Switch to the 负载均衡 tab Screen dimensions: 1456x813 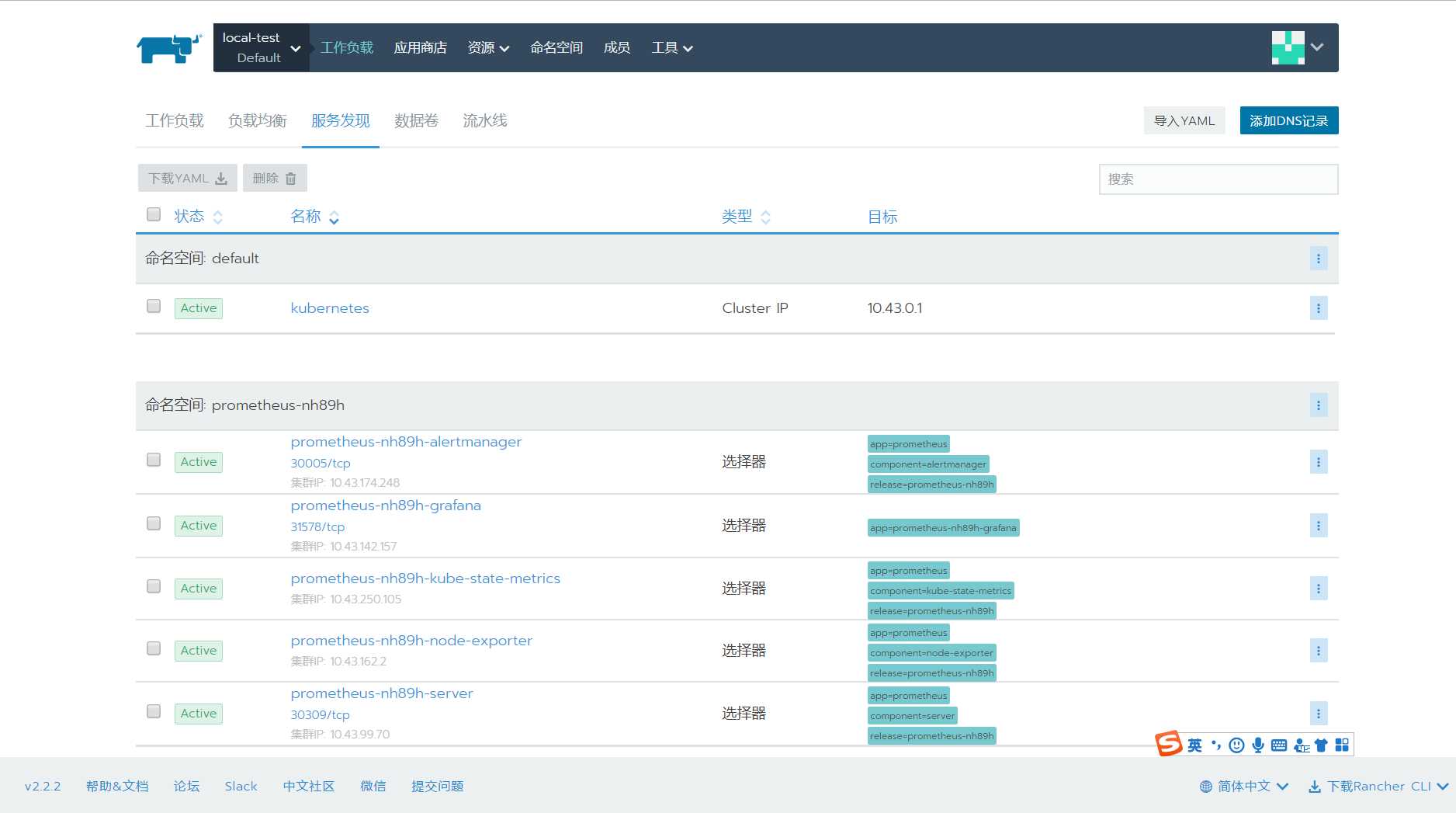258,120
